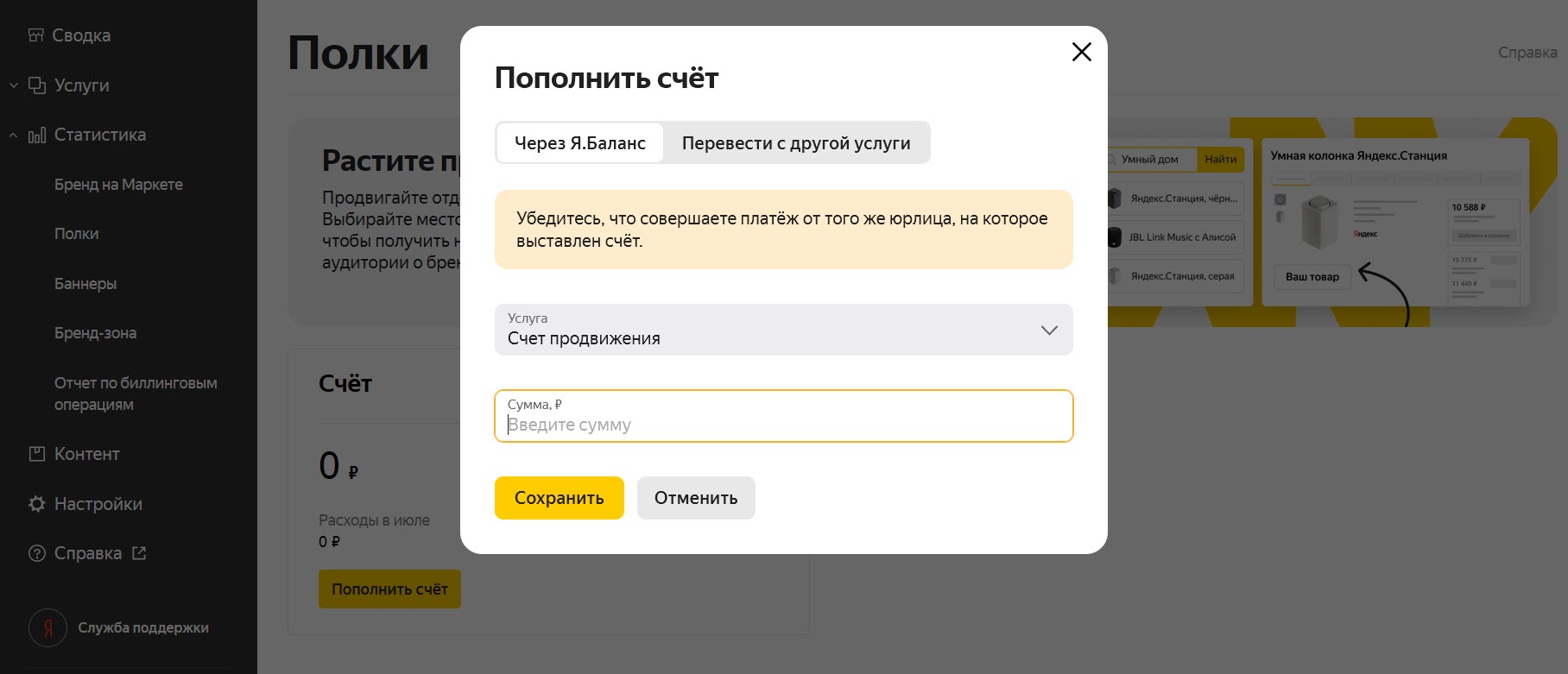This screenshot has height=674, width=1568.
Task: Open Услуги in the sidebar
Action: [x=81, y=85]
